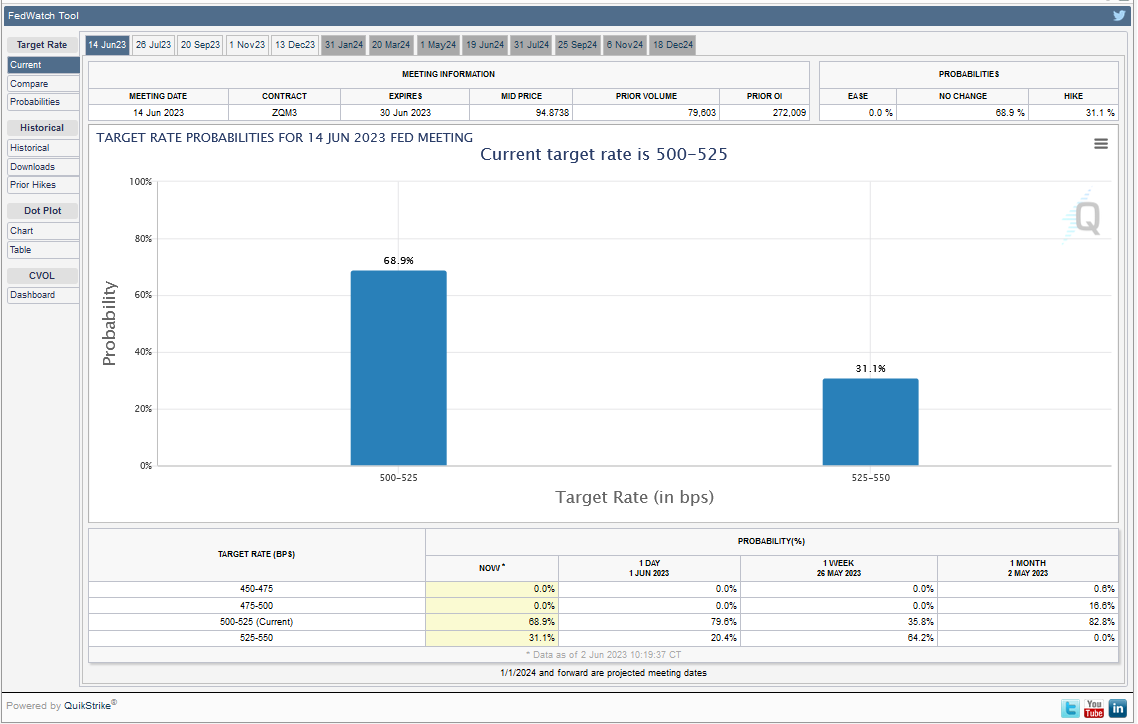Select the 26 Jul23 meeting tab
This screenshot has width=1138, height=724.
pyautogui.click(x=154, y=45)
